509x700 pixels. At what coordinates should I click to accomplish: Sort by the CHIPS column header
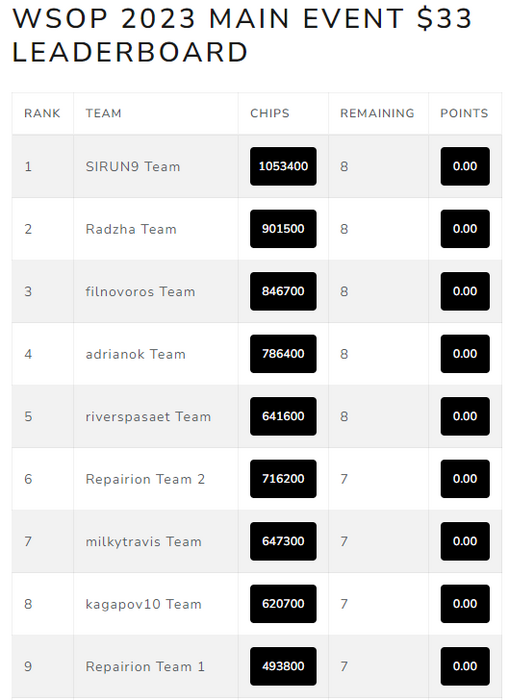click(x=270, y=113)
